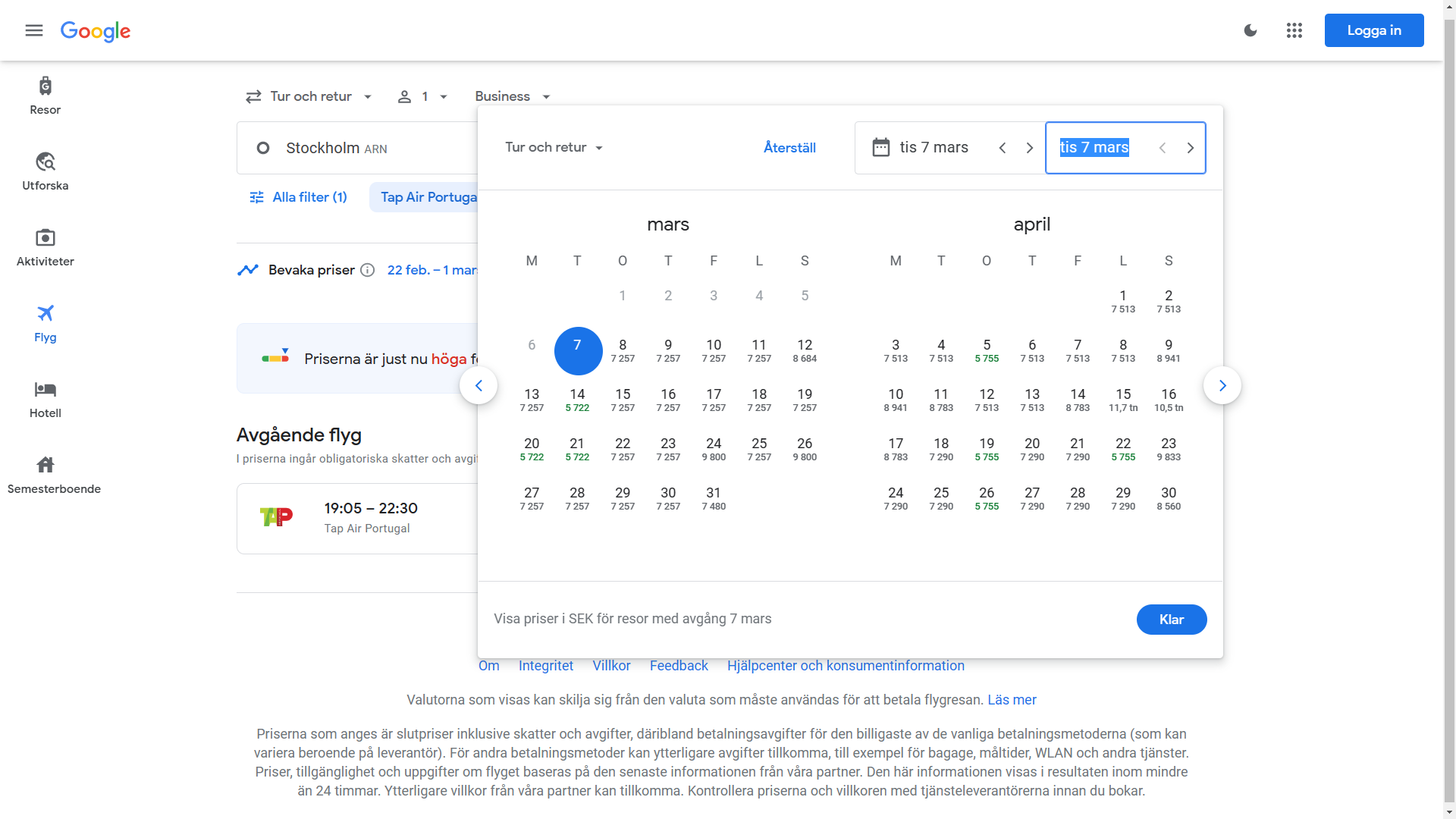
Task: Open Utforska in the sidebar
Action: (x=45, y=171)
